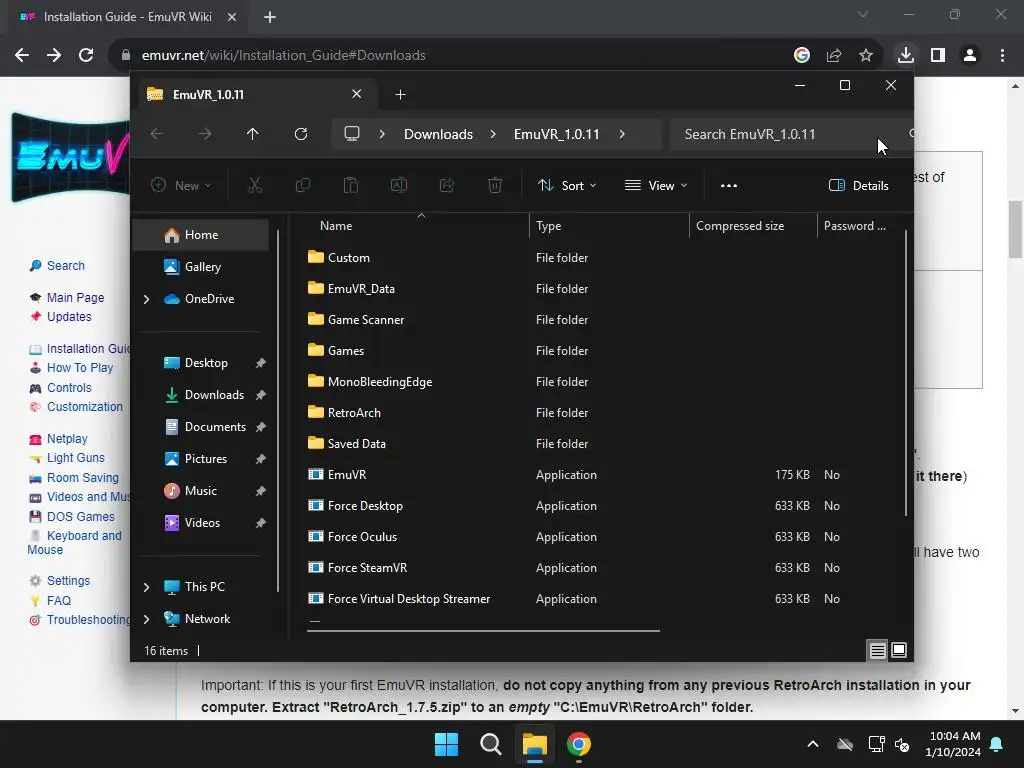The width and height of the screenshot is (1024, 768).
Task: Refresh the EmuVR_1.0.11 folder view
Action: point(301,134)
